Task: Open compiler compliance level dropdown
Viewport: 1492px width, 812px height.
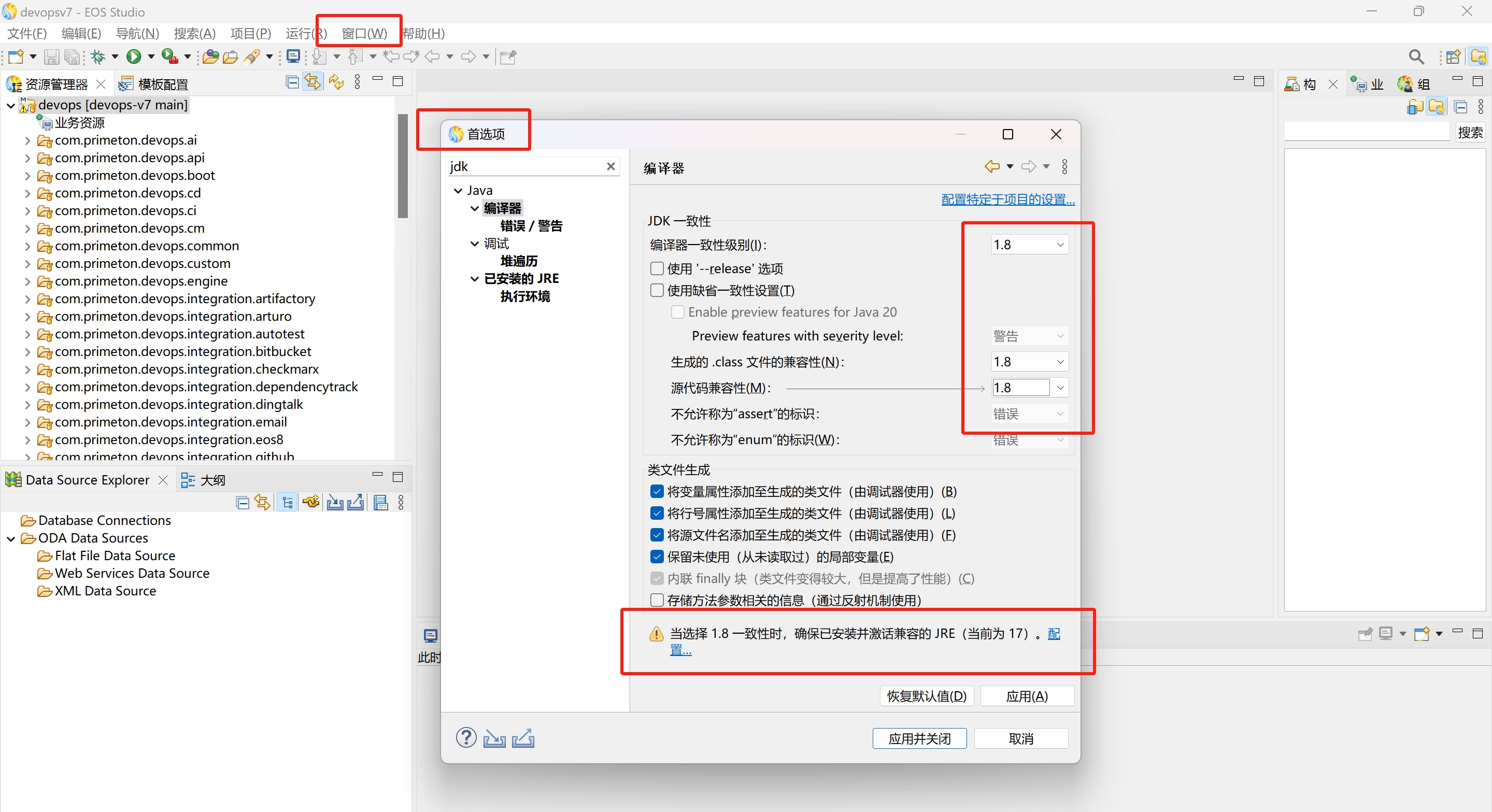Action: pos(1060,245)
